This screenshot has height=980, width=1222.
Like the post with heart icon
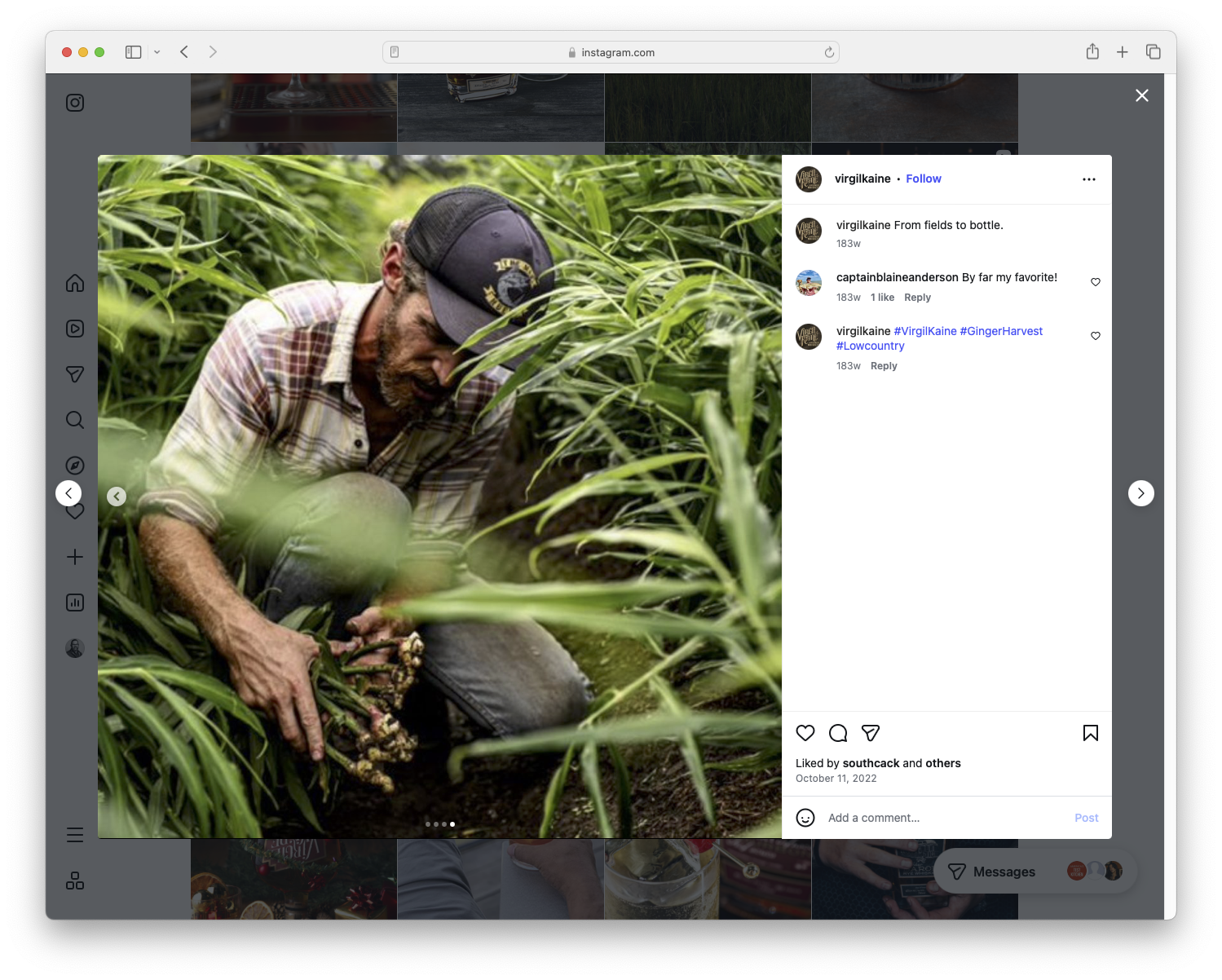point(805,733)
